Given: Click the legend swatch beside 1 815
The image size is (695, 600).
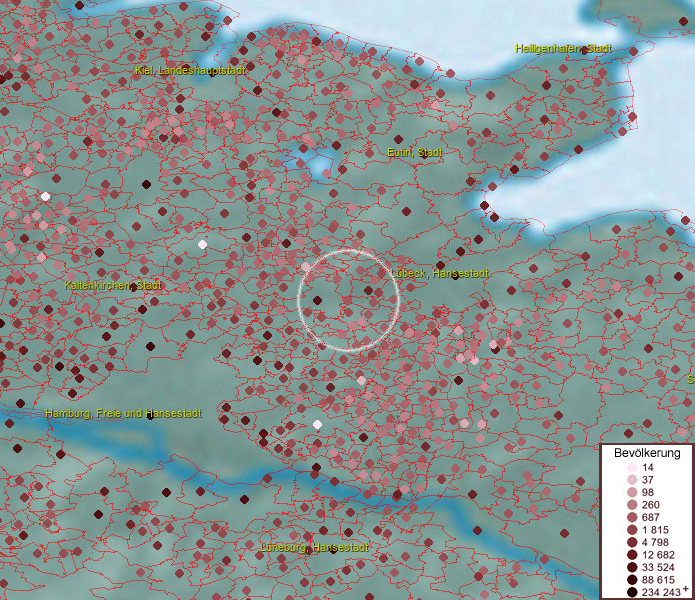Looking at the screenshot, I should click(x=632, y=530).
